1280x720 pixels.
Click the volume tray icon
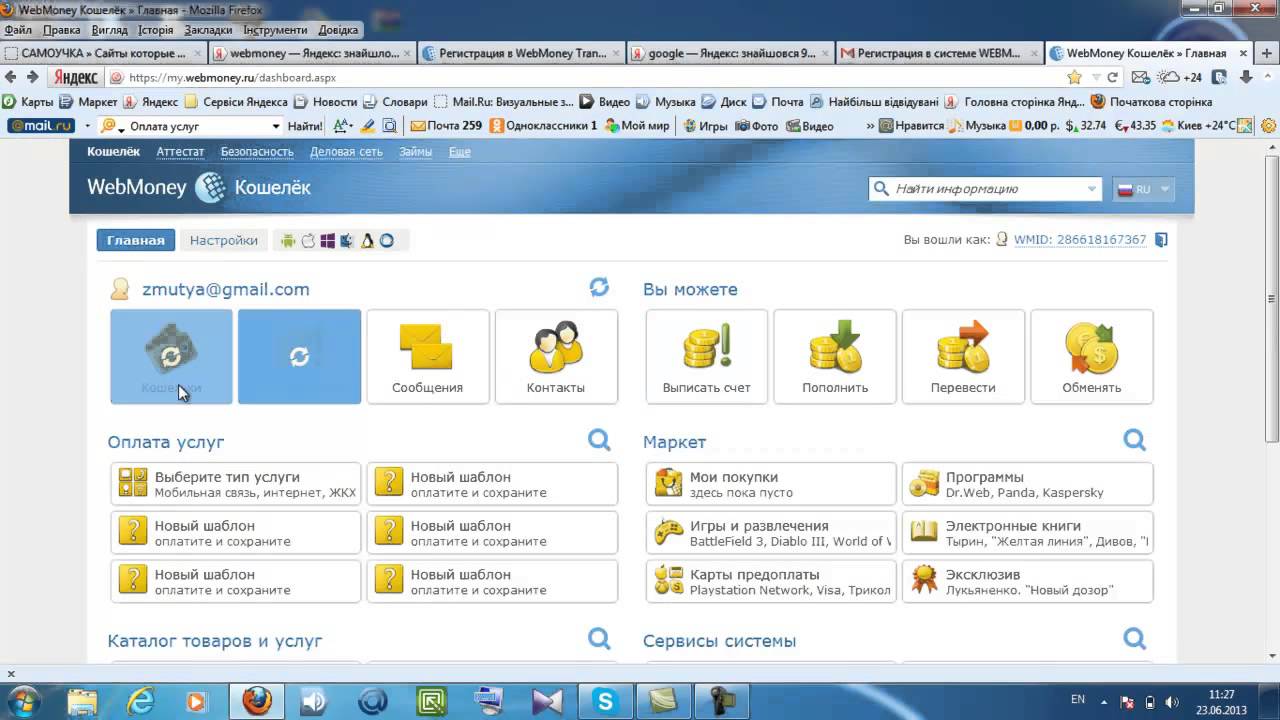point(1171,701)
